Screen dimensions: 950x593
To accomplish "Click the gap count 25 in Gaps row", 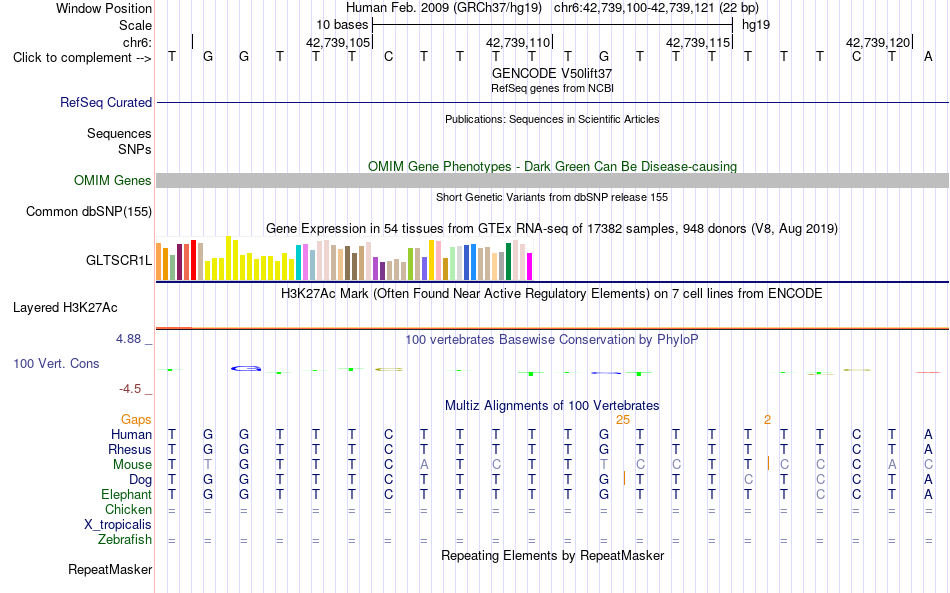I will click(x=623, y=420).
